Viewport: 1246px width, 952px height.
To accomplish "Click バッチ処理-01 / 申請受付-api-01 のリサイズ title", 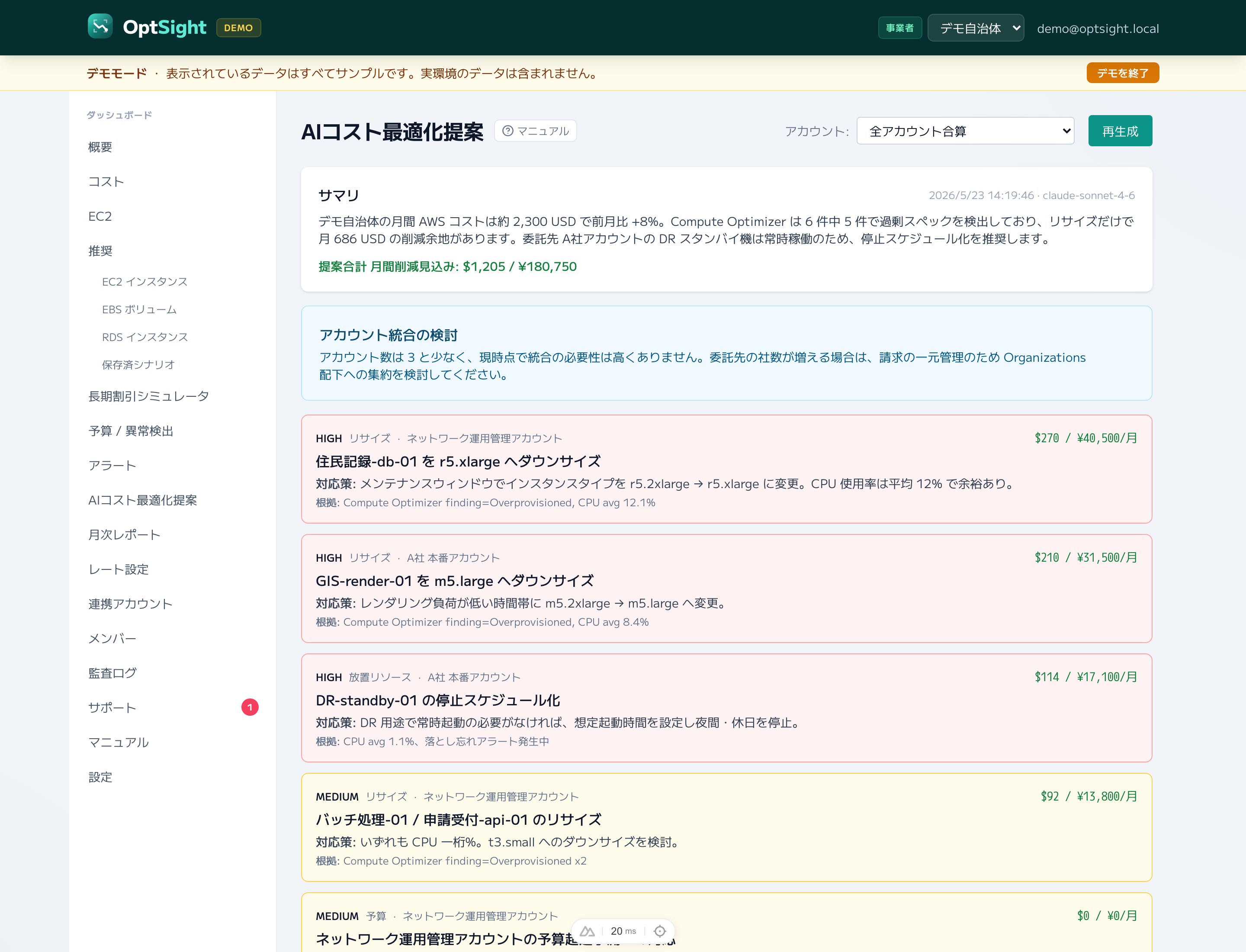I will tap(459, 820).
